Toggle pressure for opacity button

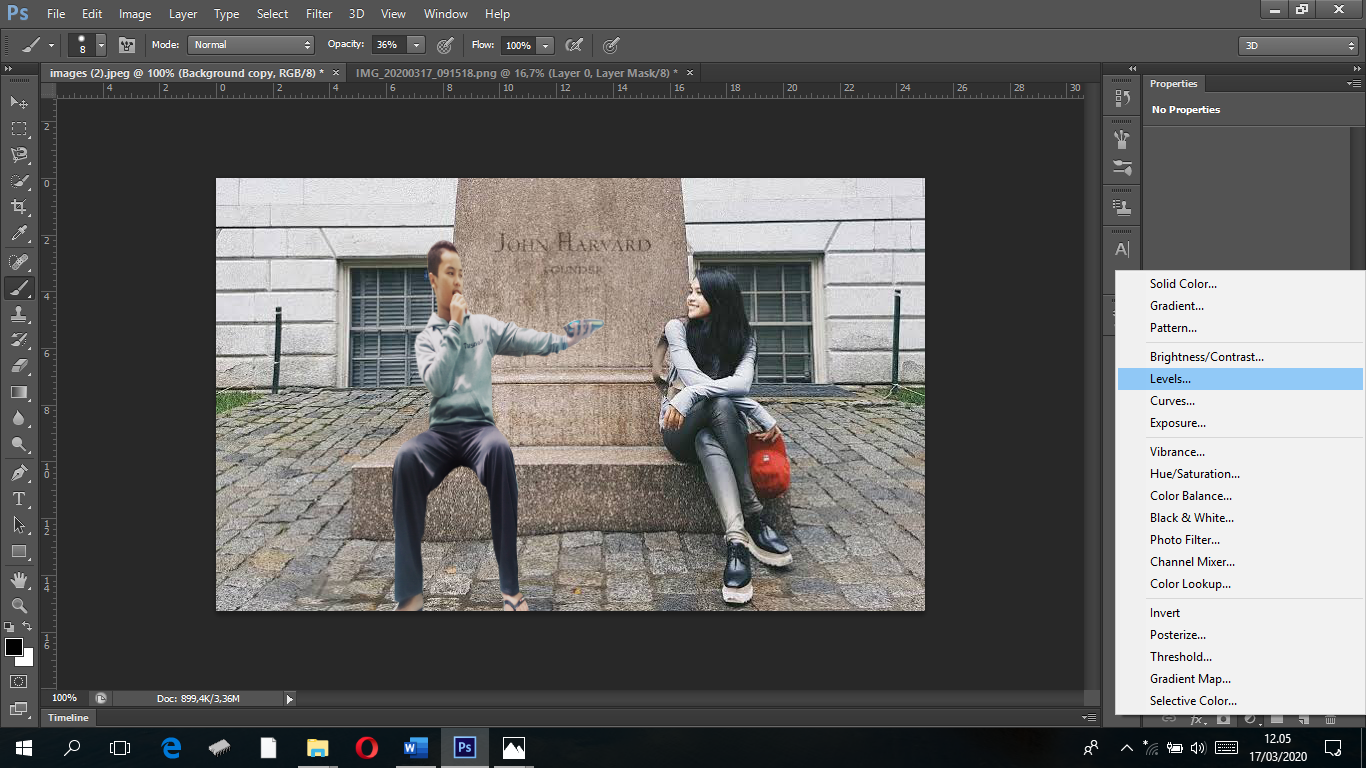[x=445, y=45]
